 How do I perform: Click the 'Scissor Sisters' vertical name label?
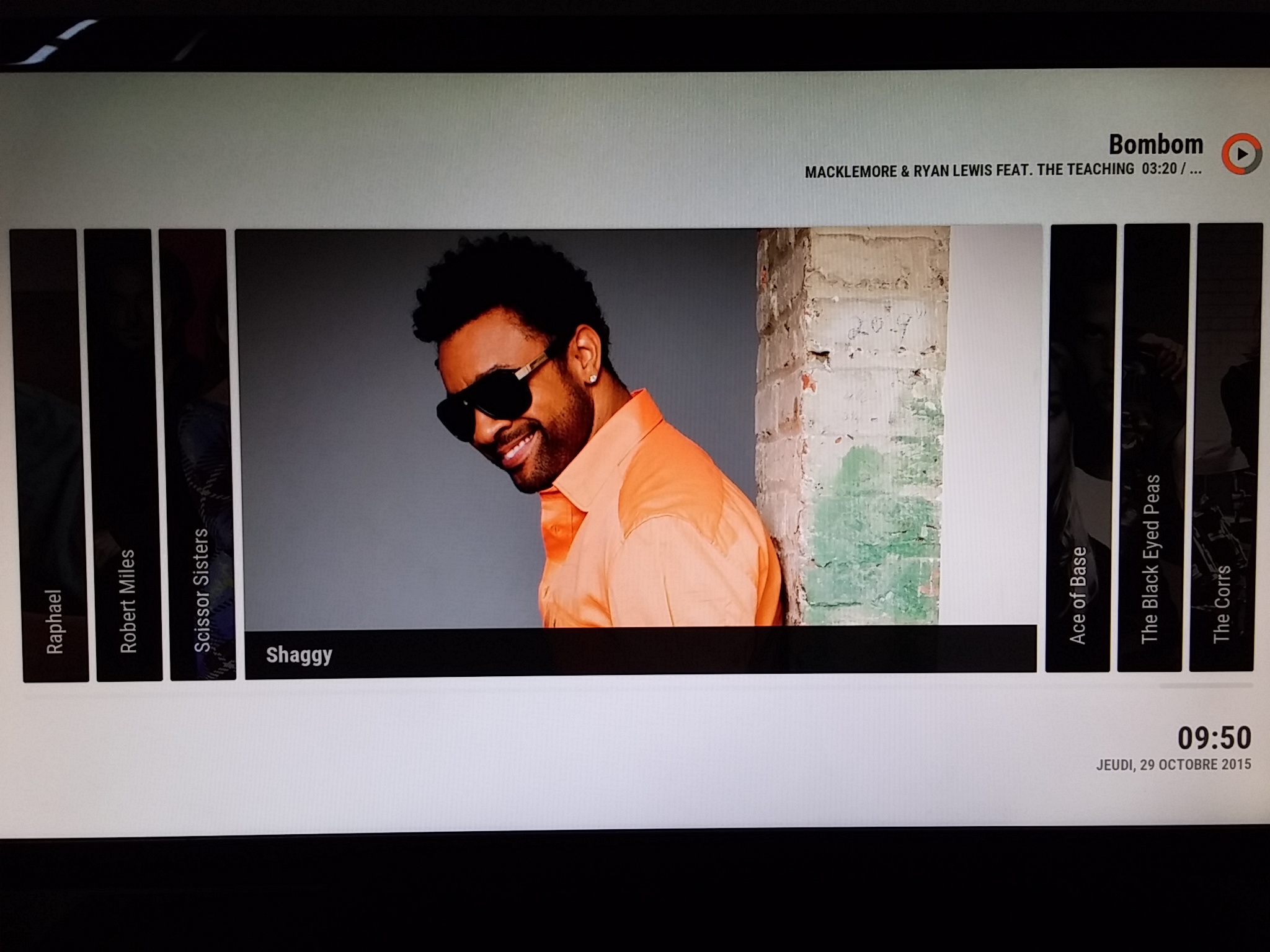202,590
